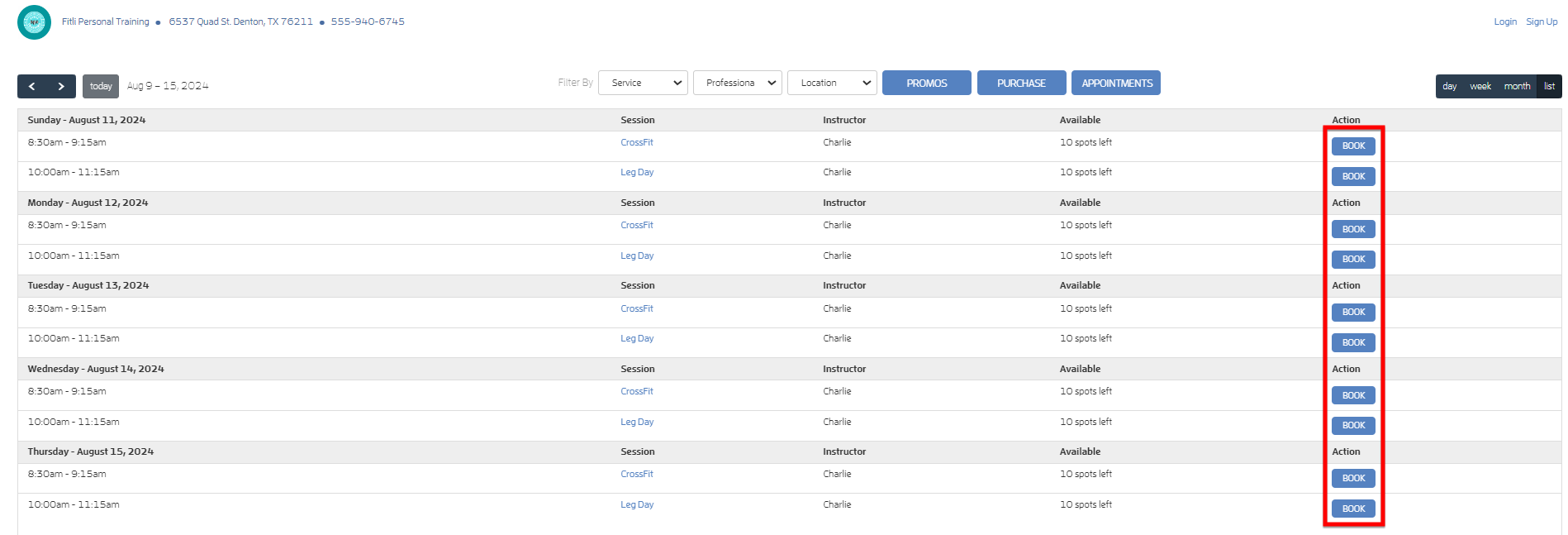Image resolution: width=1568 pixels, height=535 pixels.
Task: Open the Professional filter dropdown
Action: pyautogui.click(x=738, y=83)
